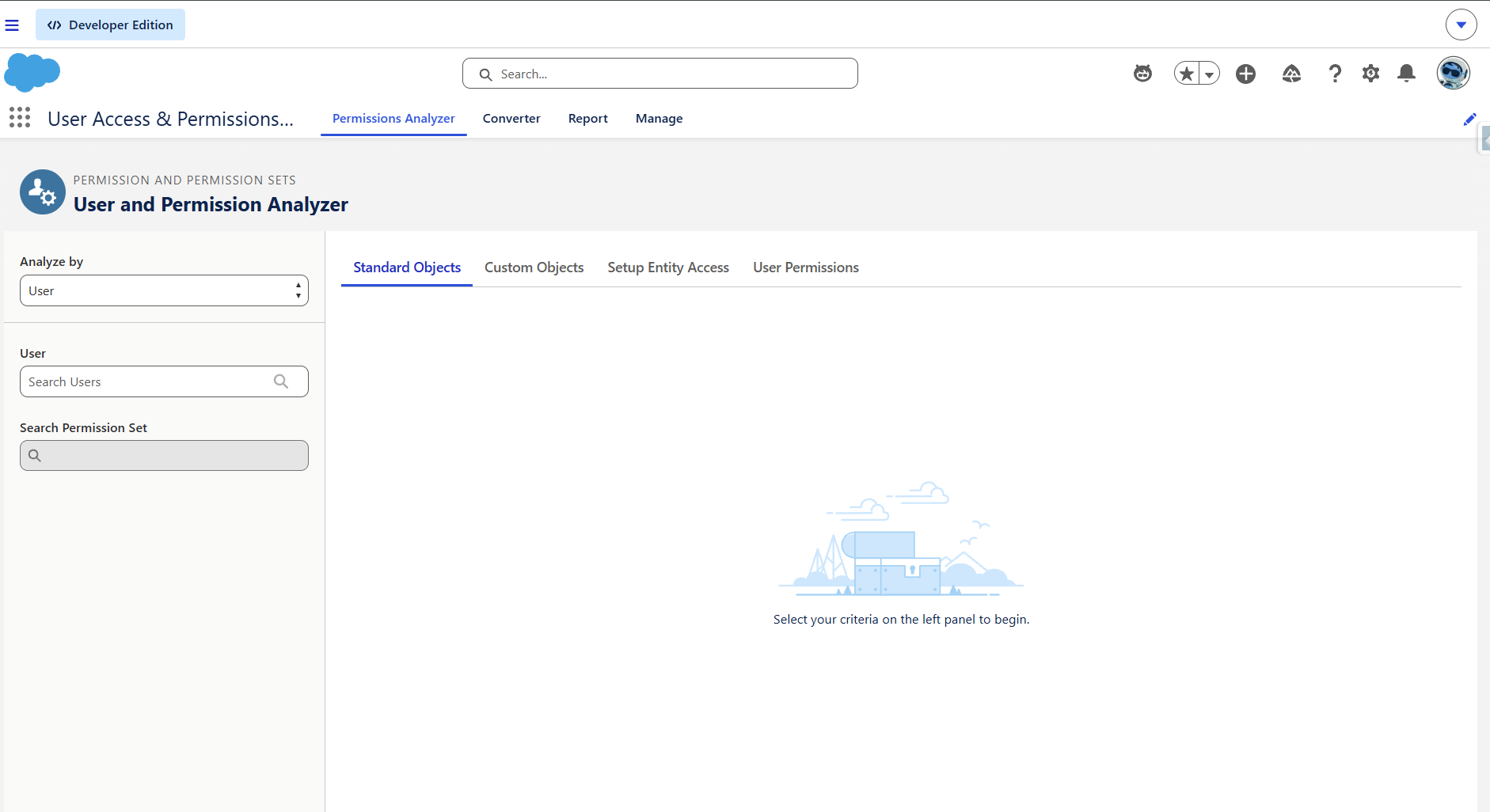This screenshot has height=812, width=1490.
Task: Open the global create plus icon
Action: (1246, 74)
